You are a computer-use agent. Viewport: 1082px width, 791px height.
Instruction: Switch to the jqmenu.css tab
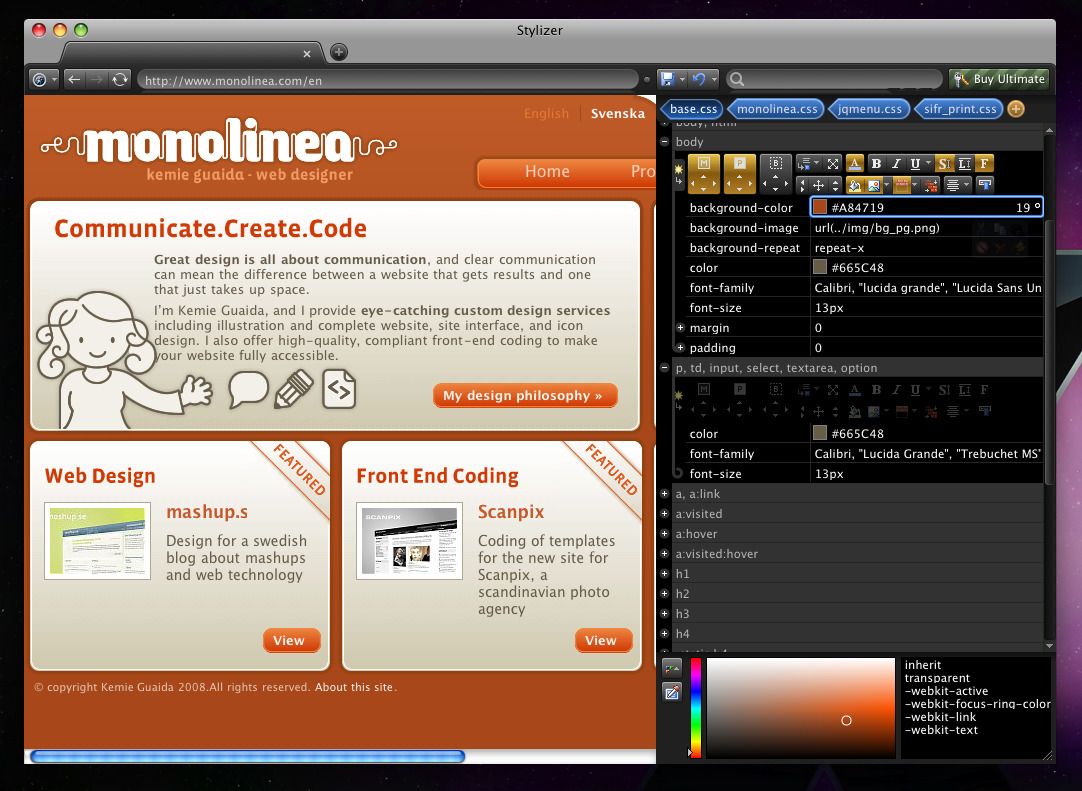(869, 108)
